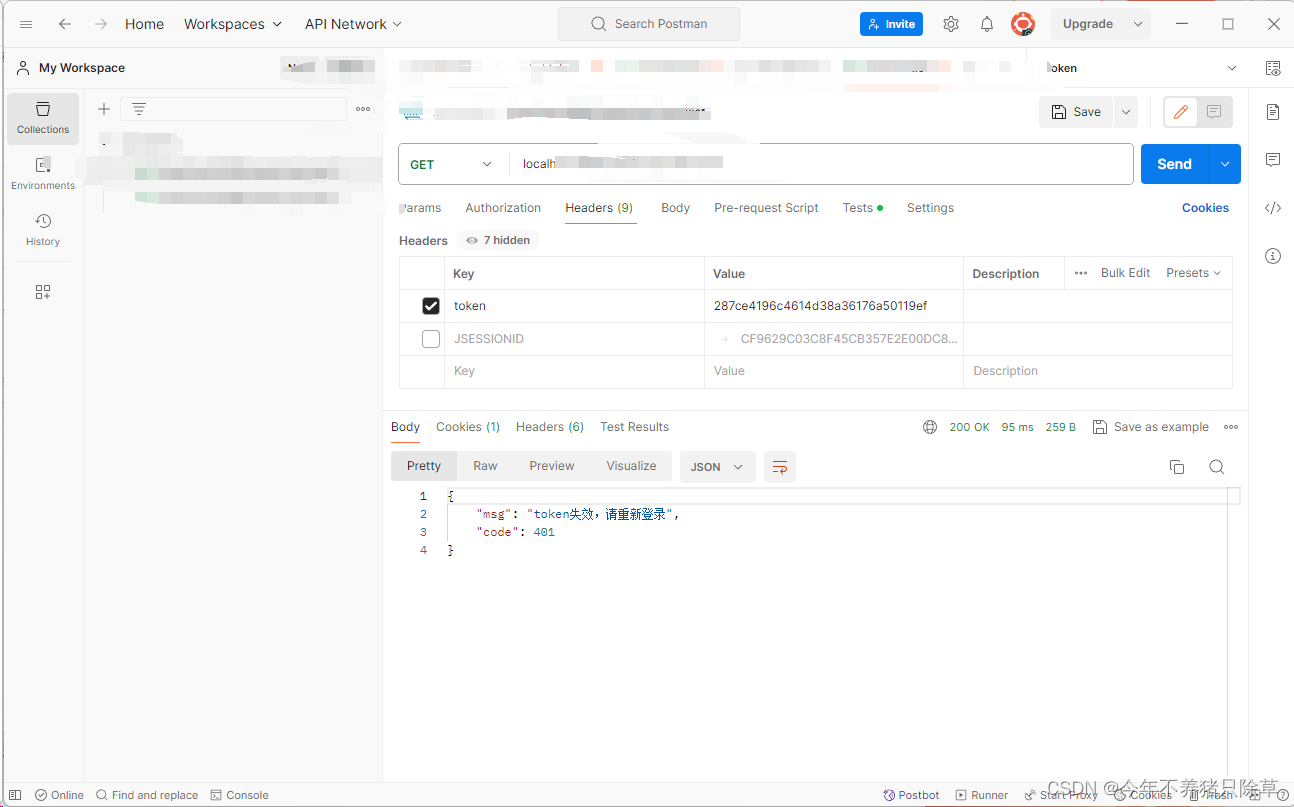This screenshot has height=807, width=1294.
Task: Open response Headers (6) tab
Action: pos(550,427)
